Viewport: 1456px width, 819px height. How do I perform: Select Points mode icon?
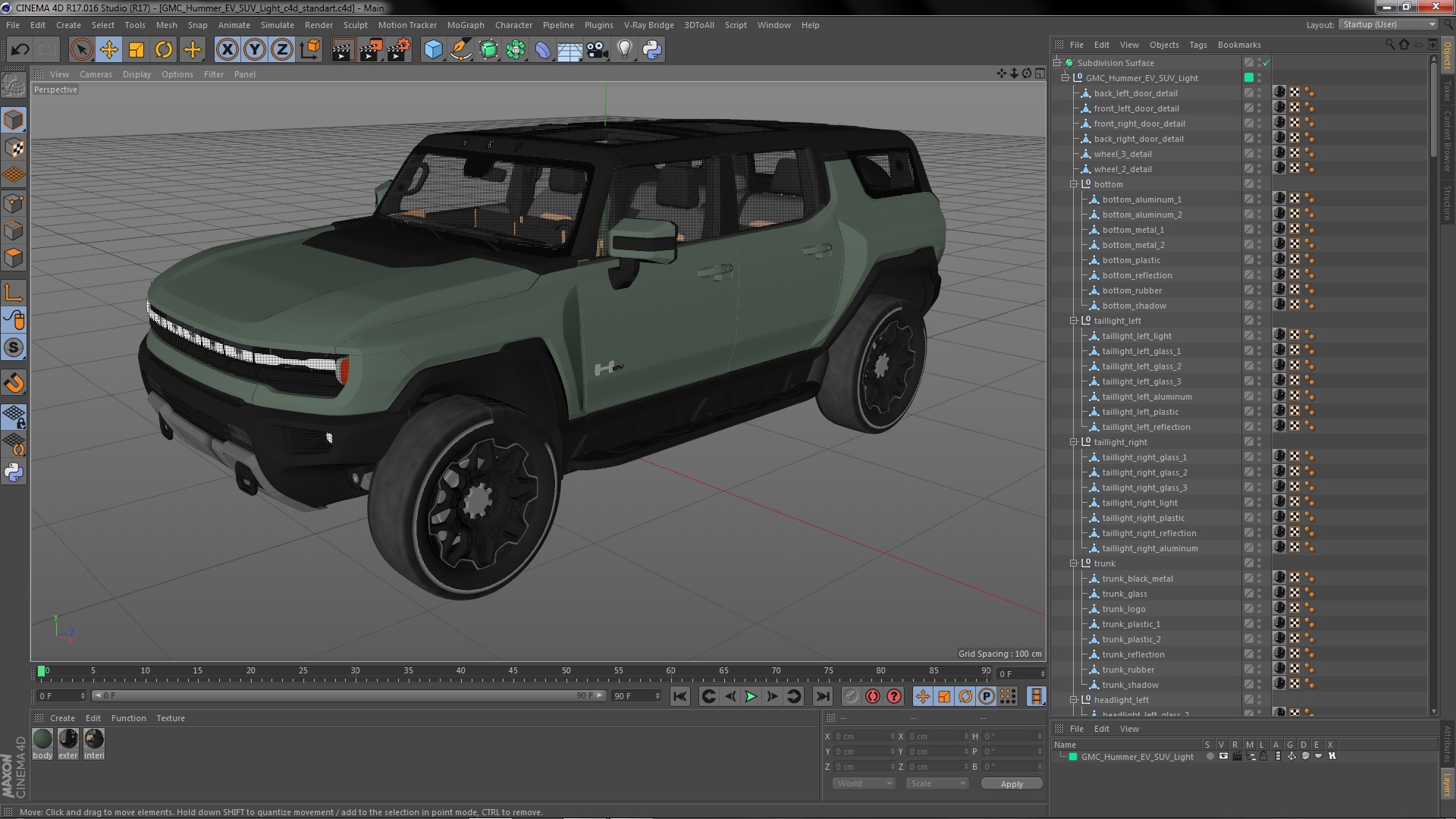[x=14, y=203]
